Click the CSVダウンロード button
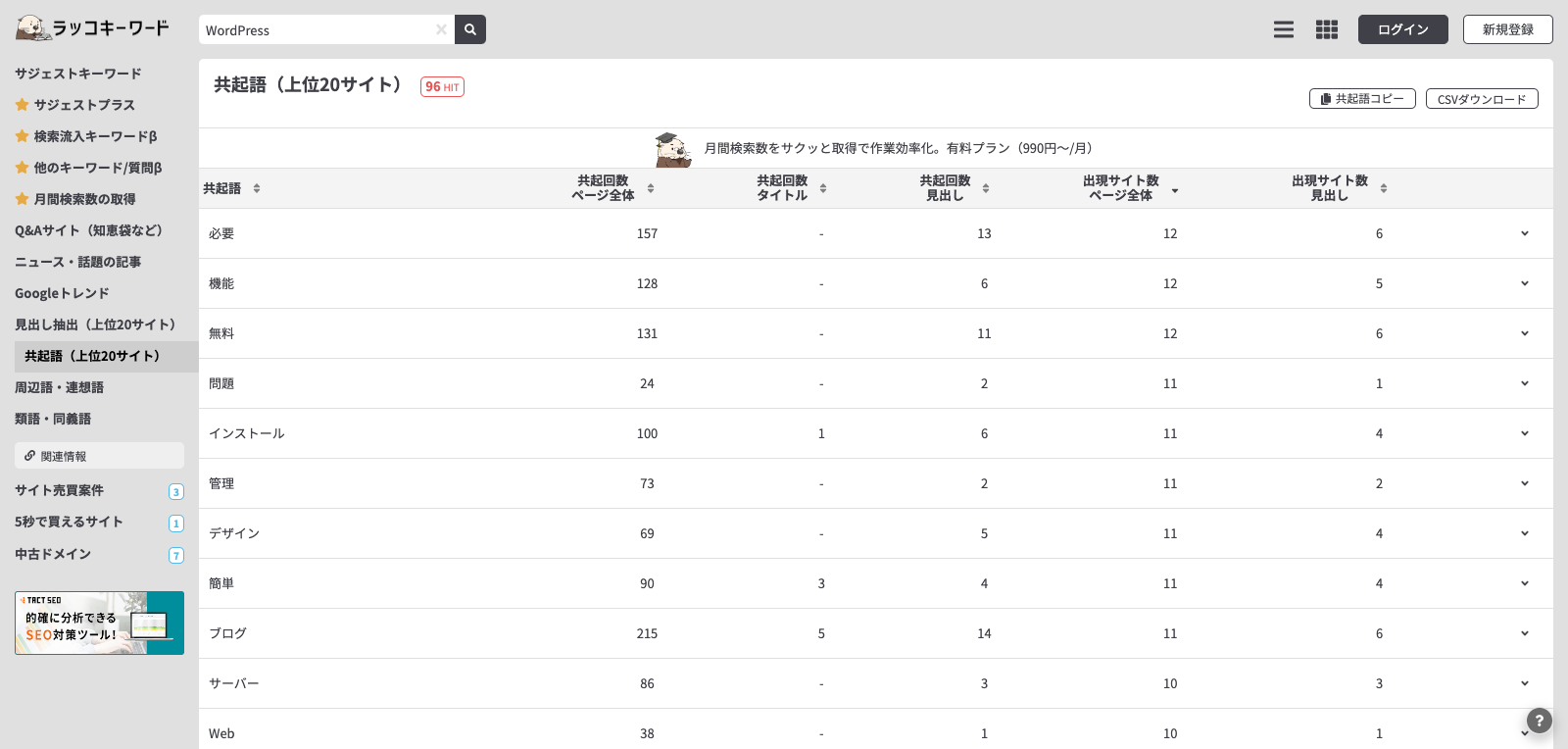The width and height of the screenshot is (1568, 749). tap(1482, 99)
